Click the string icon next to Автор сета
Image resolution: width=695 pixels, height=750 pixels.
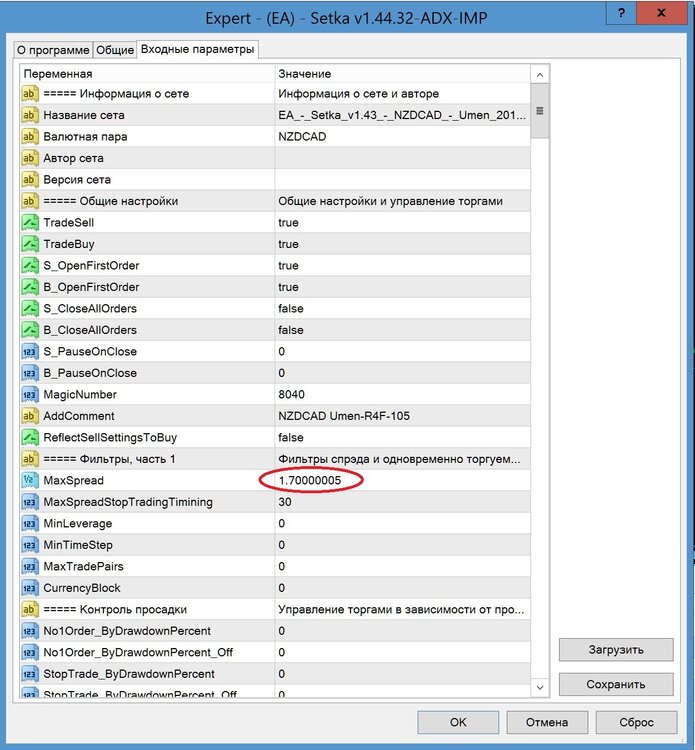(29, 158)
